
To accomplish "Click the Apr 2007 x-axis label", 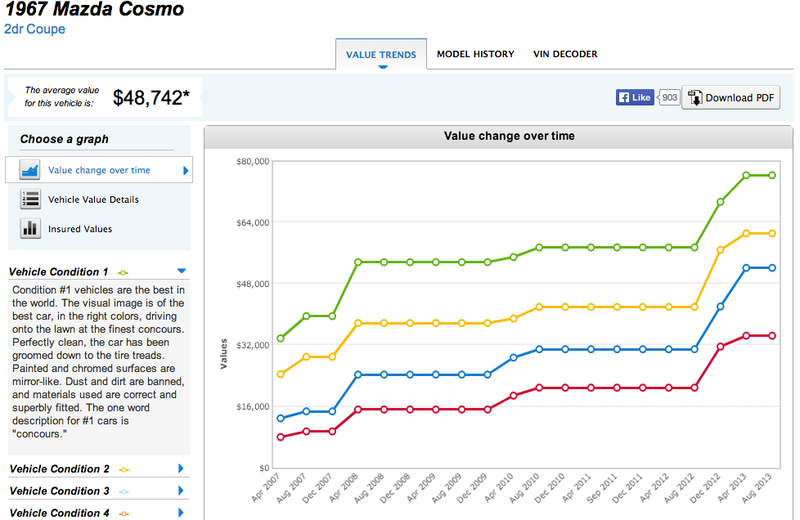I will [x=266, y=488].
